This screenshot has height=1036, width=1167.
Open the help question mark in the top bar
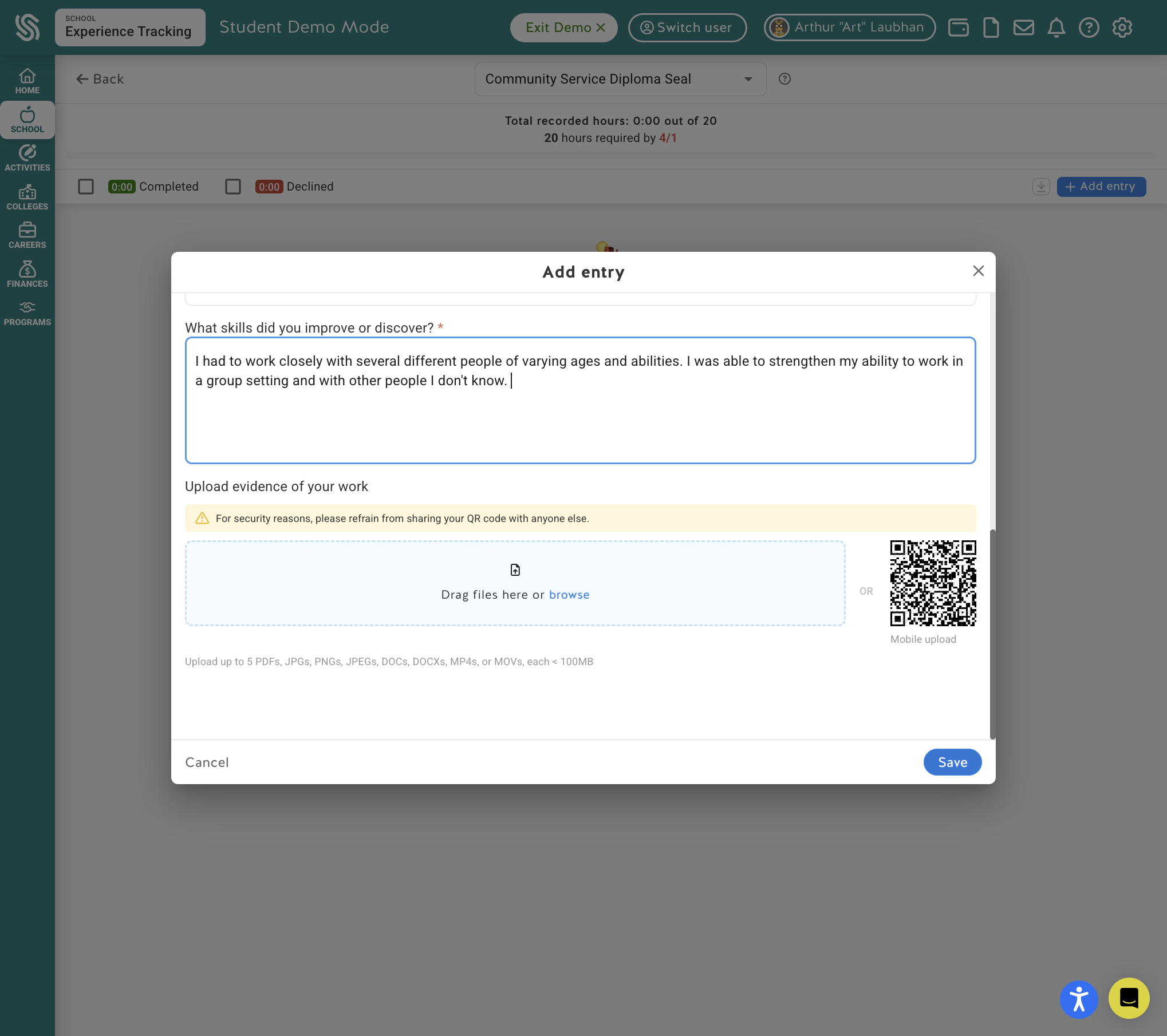(x=1089, y=27)
